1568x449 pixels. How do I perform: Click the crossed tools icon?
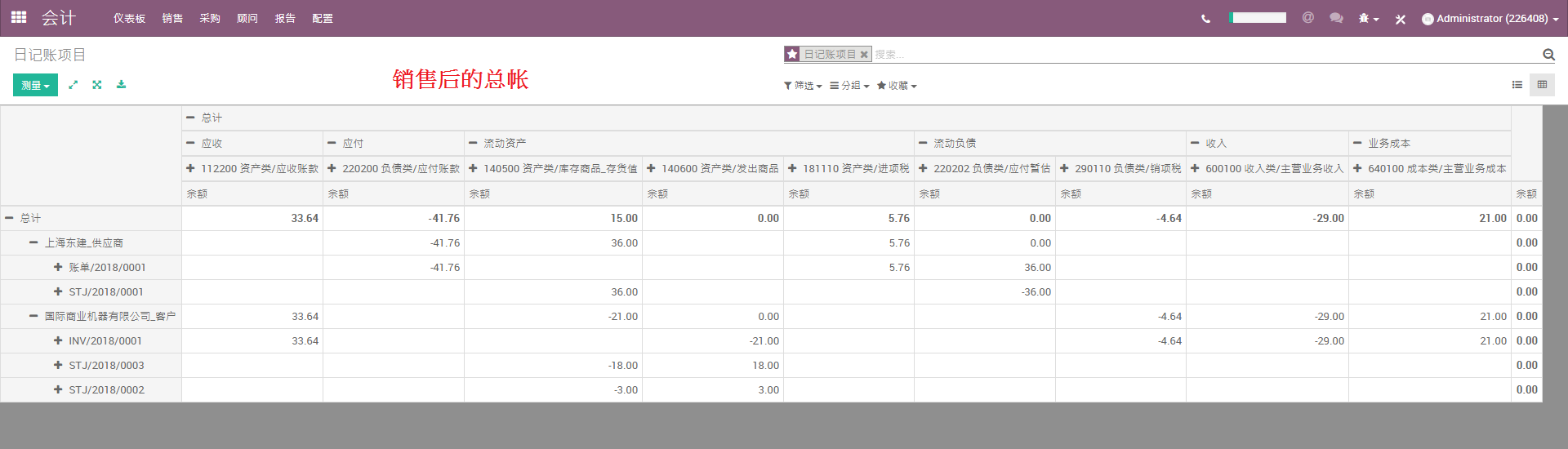click(1401, 19)
